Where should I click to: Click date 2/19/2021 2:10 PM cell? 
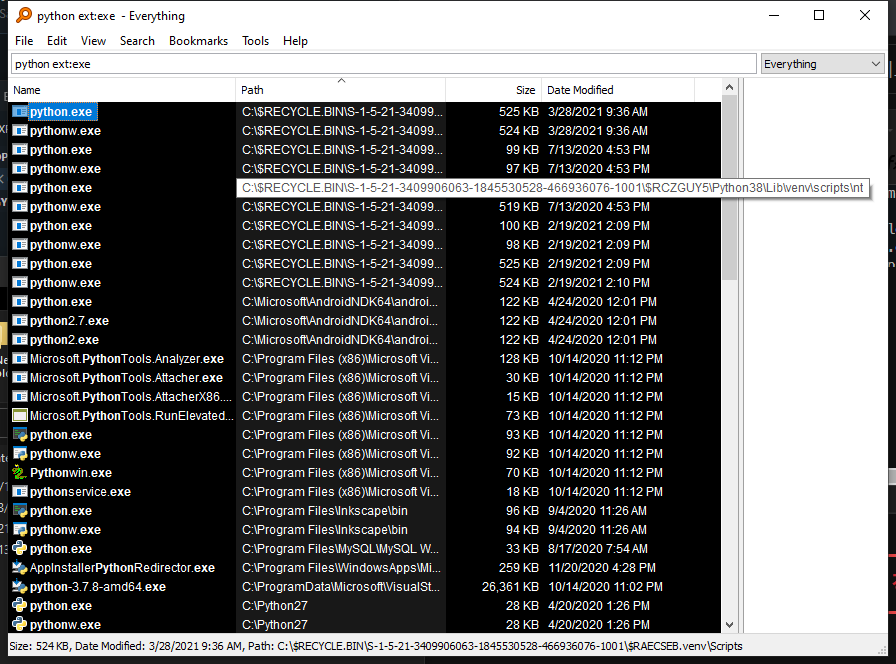(x=599, y=282)
